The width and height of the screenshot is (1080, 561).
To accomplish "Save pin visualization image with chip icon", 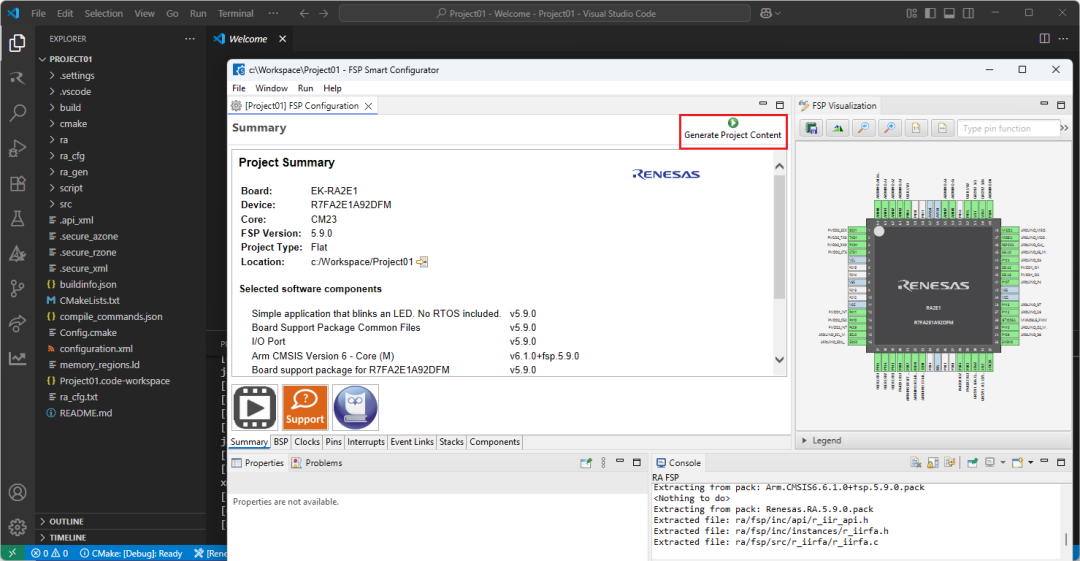I will click(x=811, y=128).
